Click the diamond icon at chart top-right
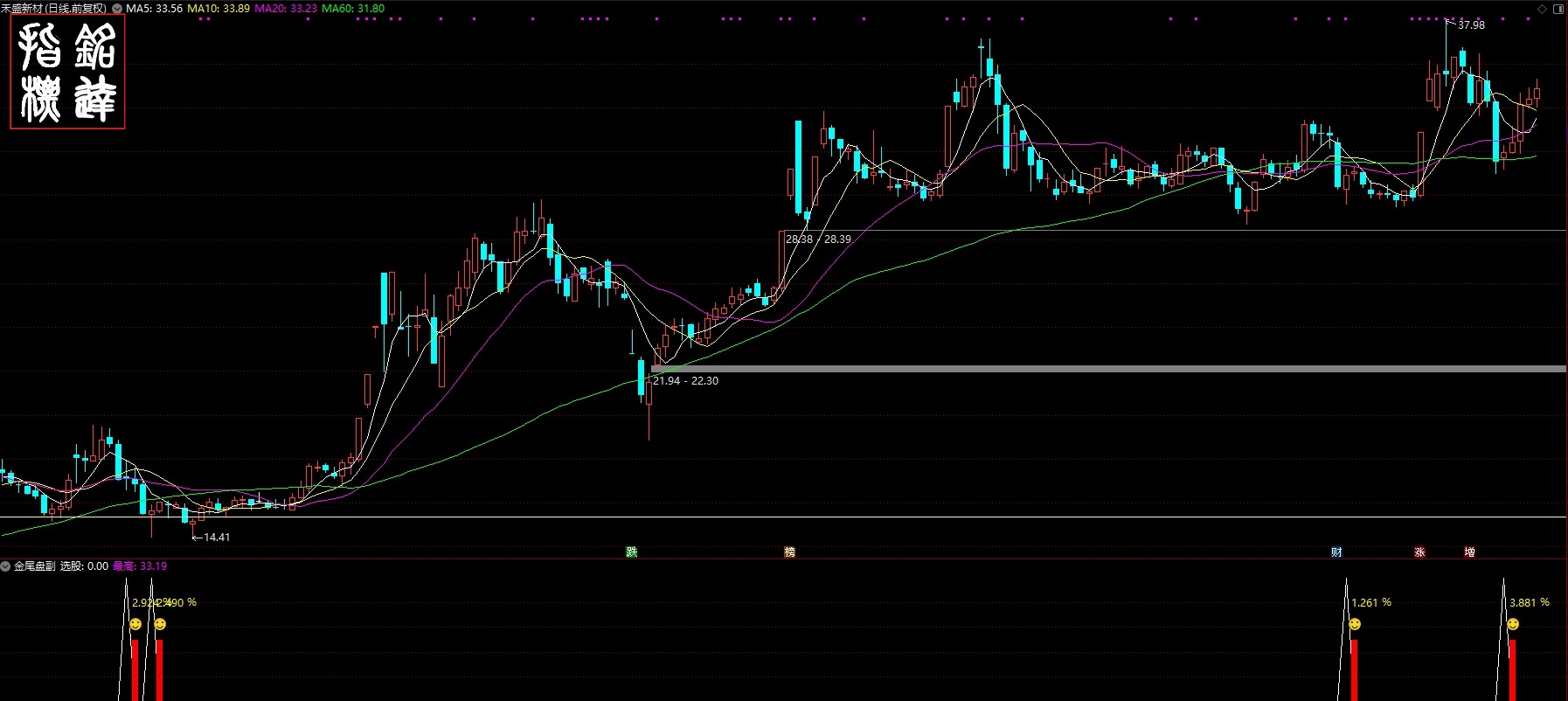Screen dimensions: 1568x701 pos(1543,9)
